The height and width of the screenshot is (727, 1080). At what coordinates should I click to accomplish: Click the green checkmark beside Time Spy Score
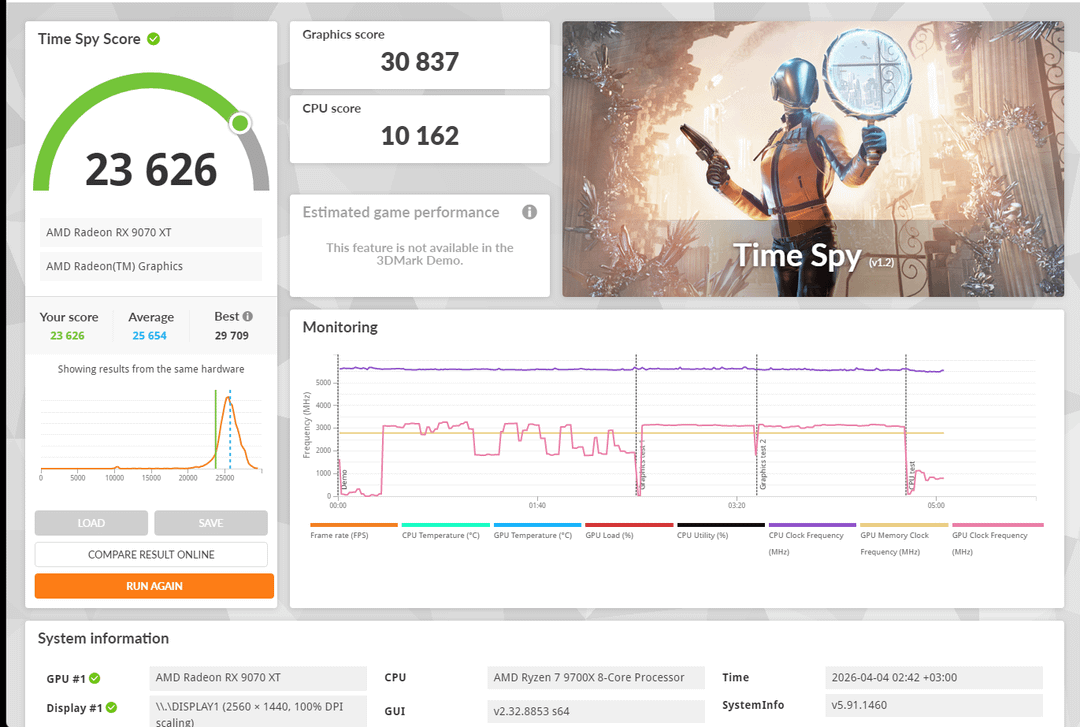[154, 39]
